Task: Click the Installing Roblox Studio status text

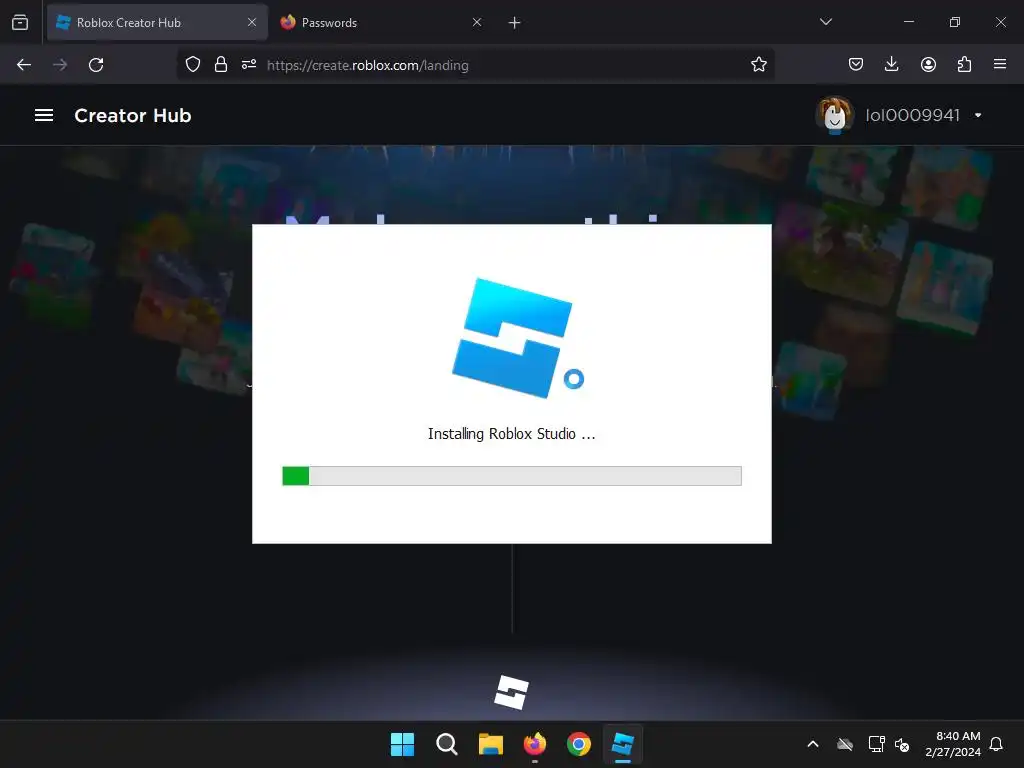Action: tap(511, 434)
